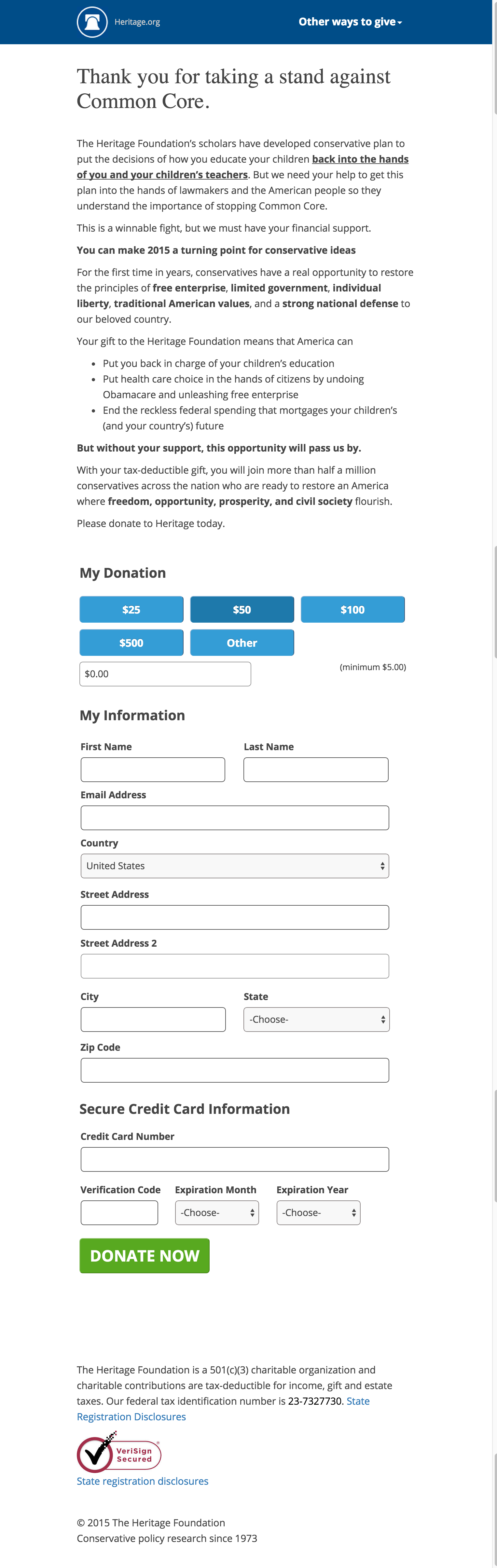This screenshot has height=1568, width=497.
Task: Click into the Email Address field
Action: (x=234, y=818)
